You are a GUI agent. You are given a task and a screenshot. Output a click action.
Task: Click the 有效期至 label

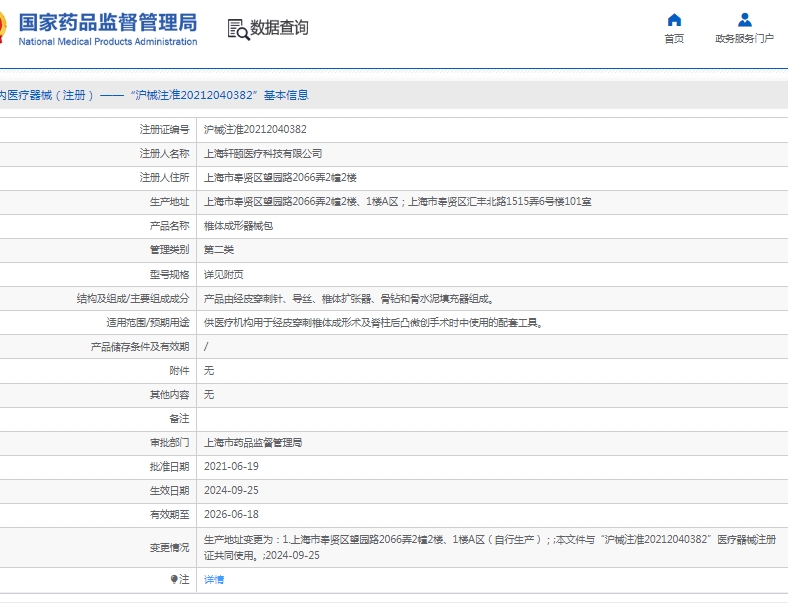(x=169, y=515)
